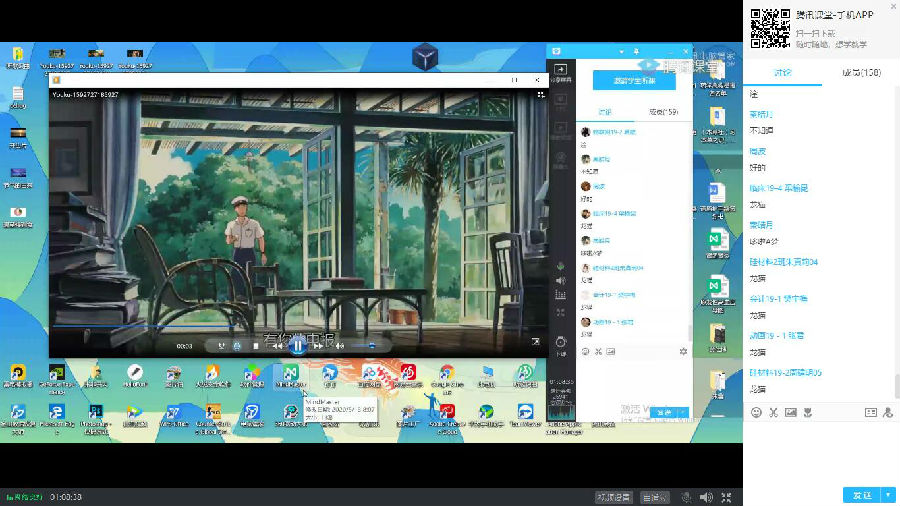
Task: Click the chat avatar beside the reply 好的
Action: tap(585, 186)
